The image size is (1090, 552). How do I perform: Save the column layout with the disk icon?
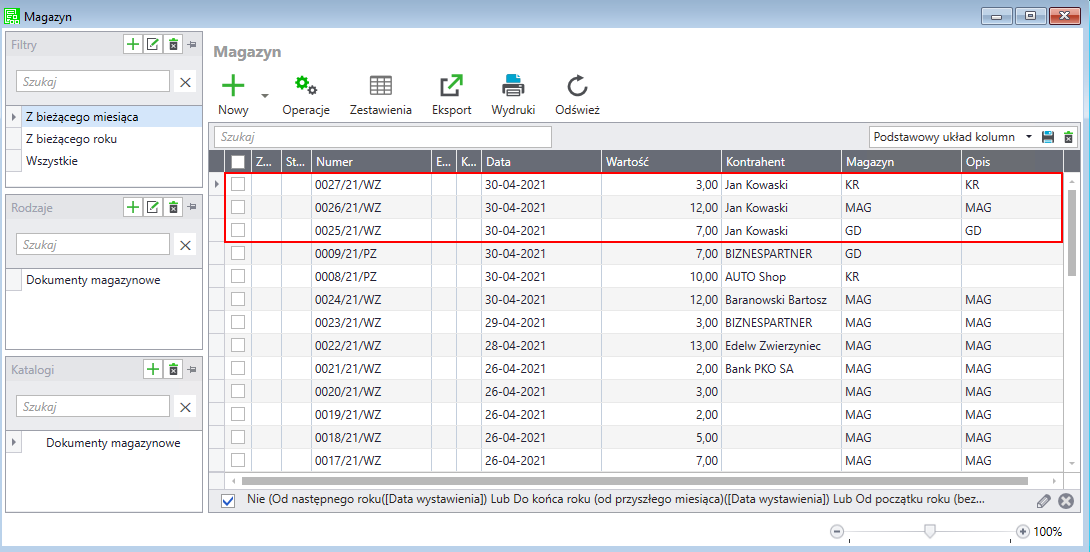tap(1048, 137)
